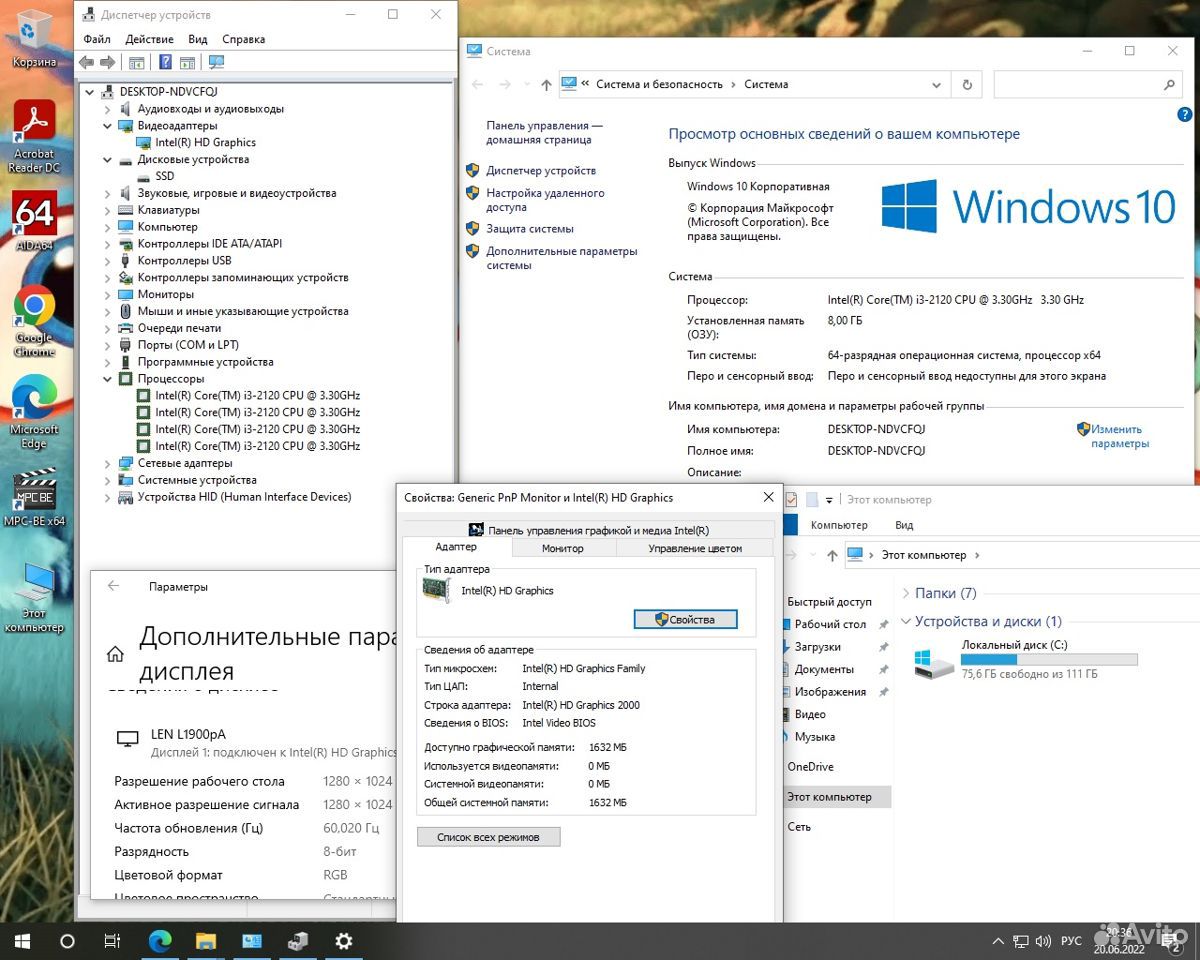Open Microsoft Edge desktop shortcut

click(x=34, y=412)
